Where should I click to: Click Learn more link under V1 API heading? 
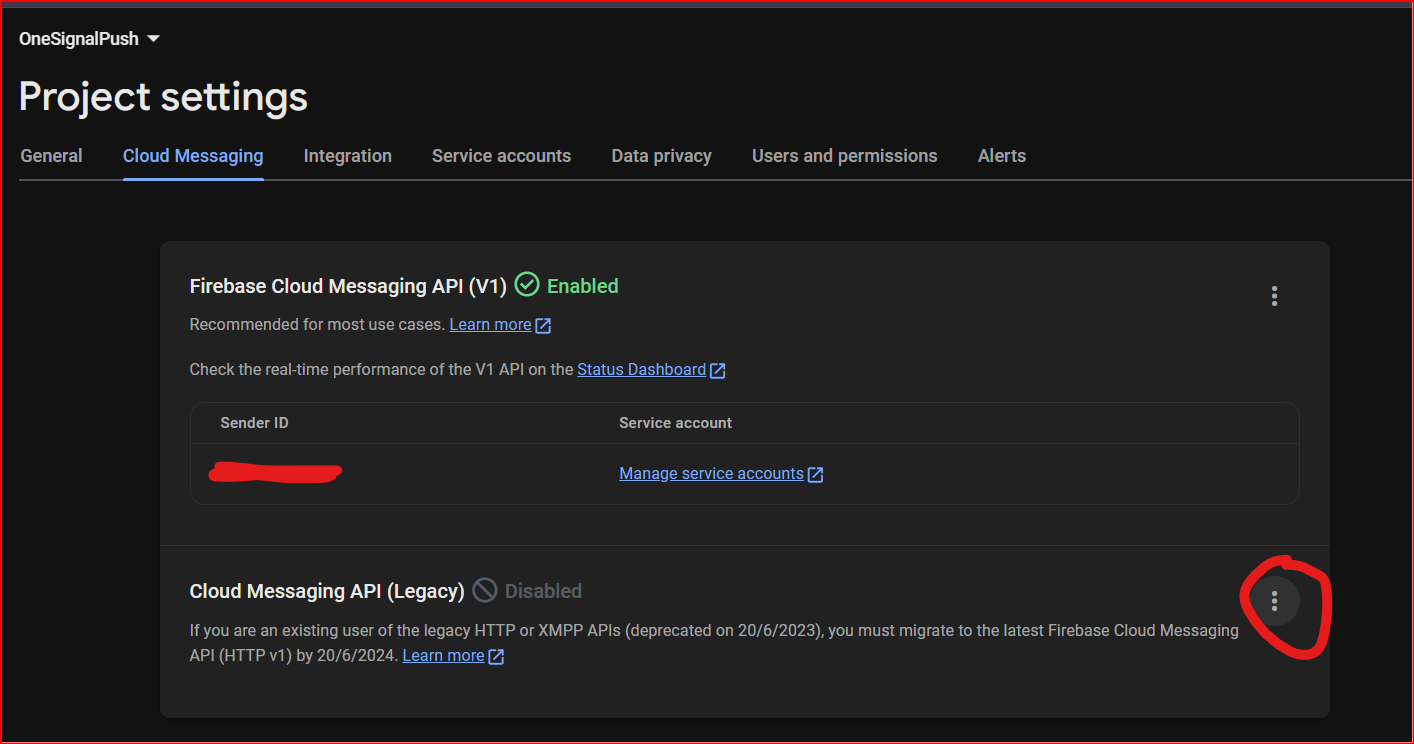pos(490,325)
